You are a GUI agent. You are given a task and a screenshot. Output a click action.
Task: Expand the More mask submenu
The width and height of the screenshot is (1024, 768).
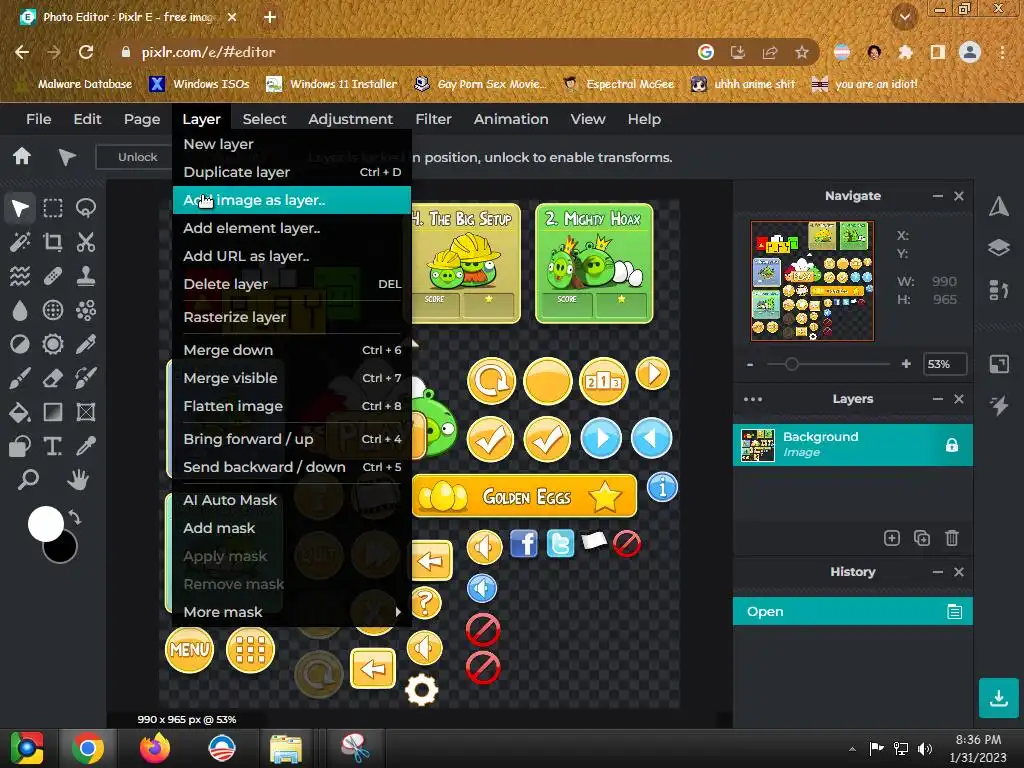point(291,612)
